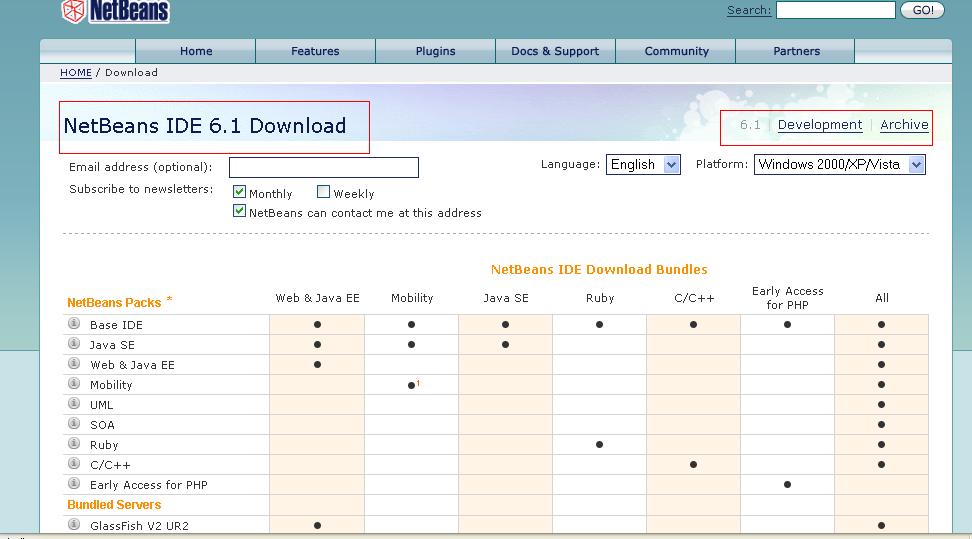Click the GlassFish V2 UR2 row label
Screen dimensions: 972x539
pos(139,526)
